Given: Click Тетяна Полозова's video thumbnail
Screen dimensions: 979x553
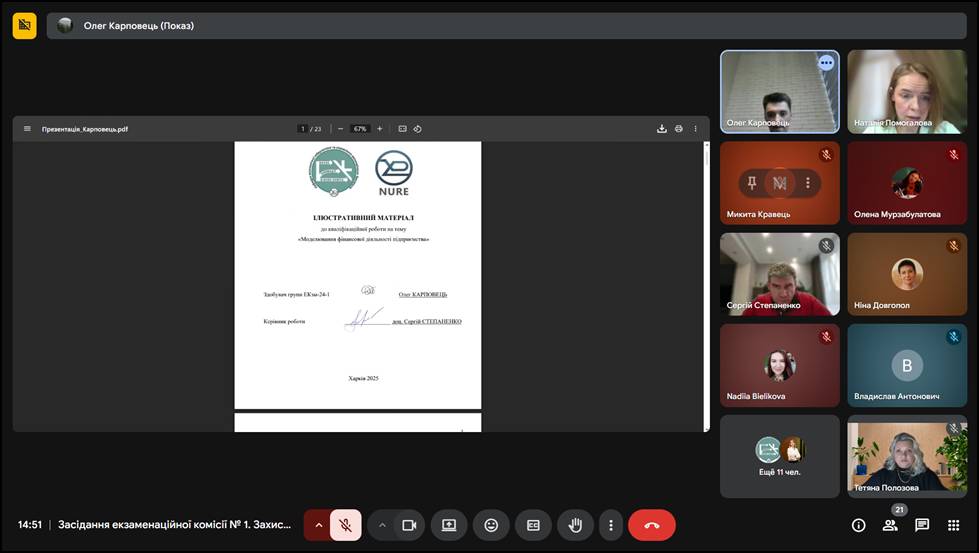Looking at the screenshot, I should 907,456.
